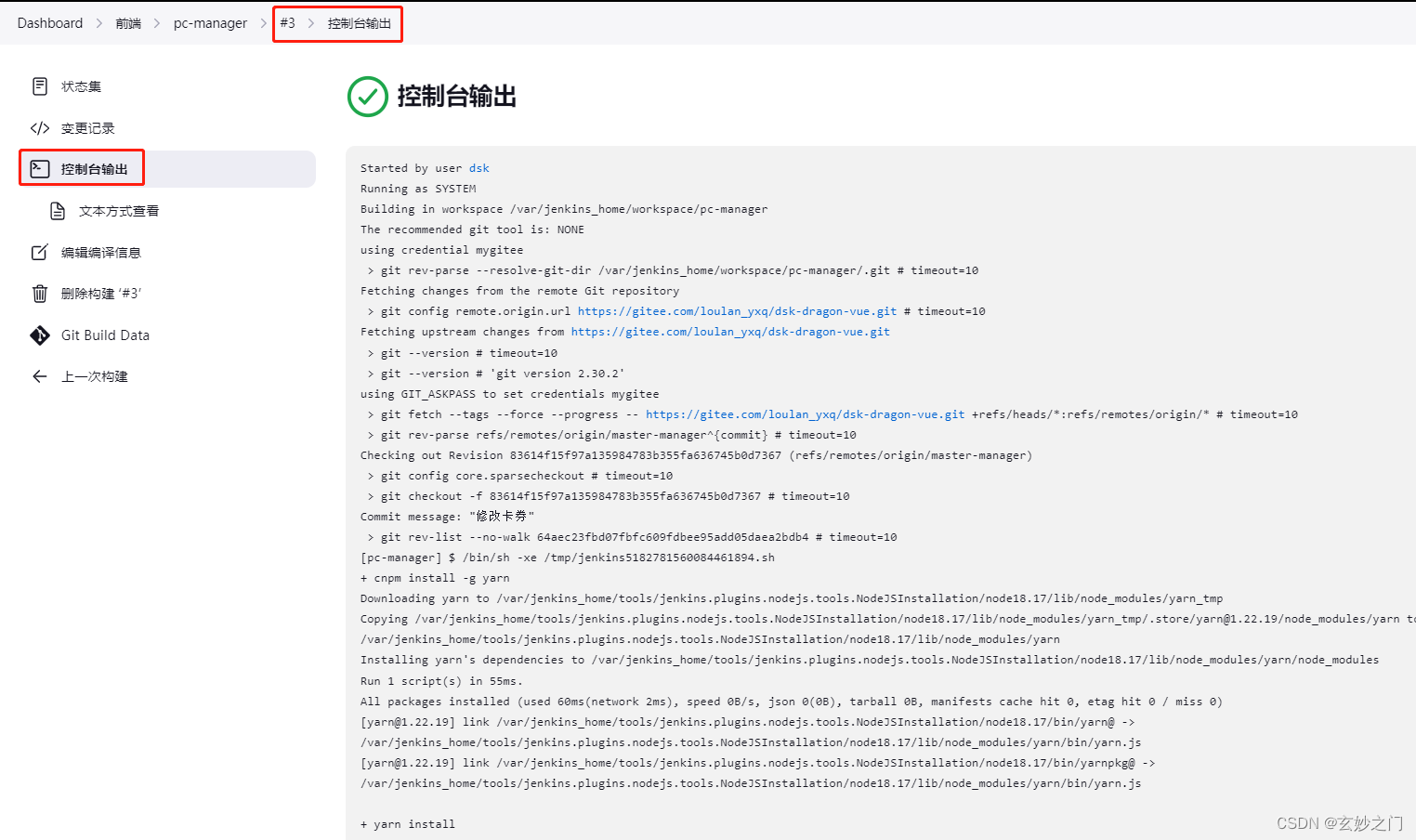Click the 文本方式查看 file icon

click(x=58, y=211)
